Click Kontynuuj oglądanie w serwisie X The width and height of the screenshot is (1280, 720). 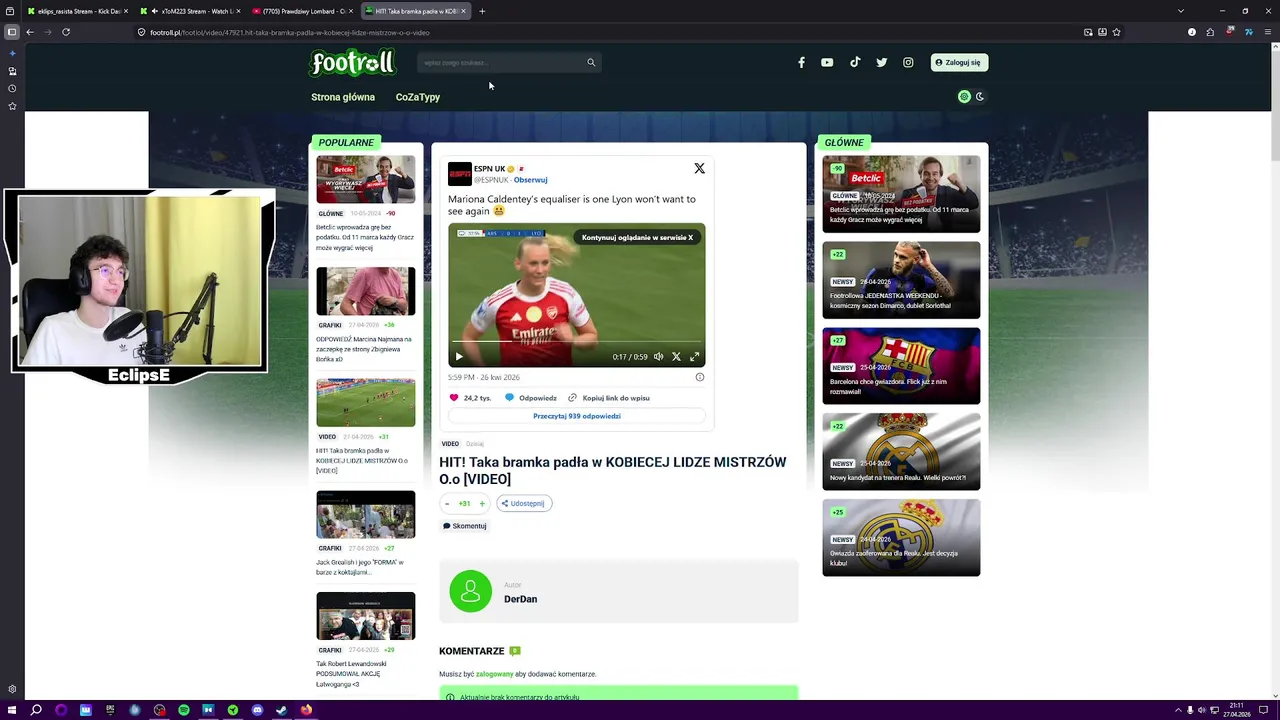[x=637, y=238]
